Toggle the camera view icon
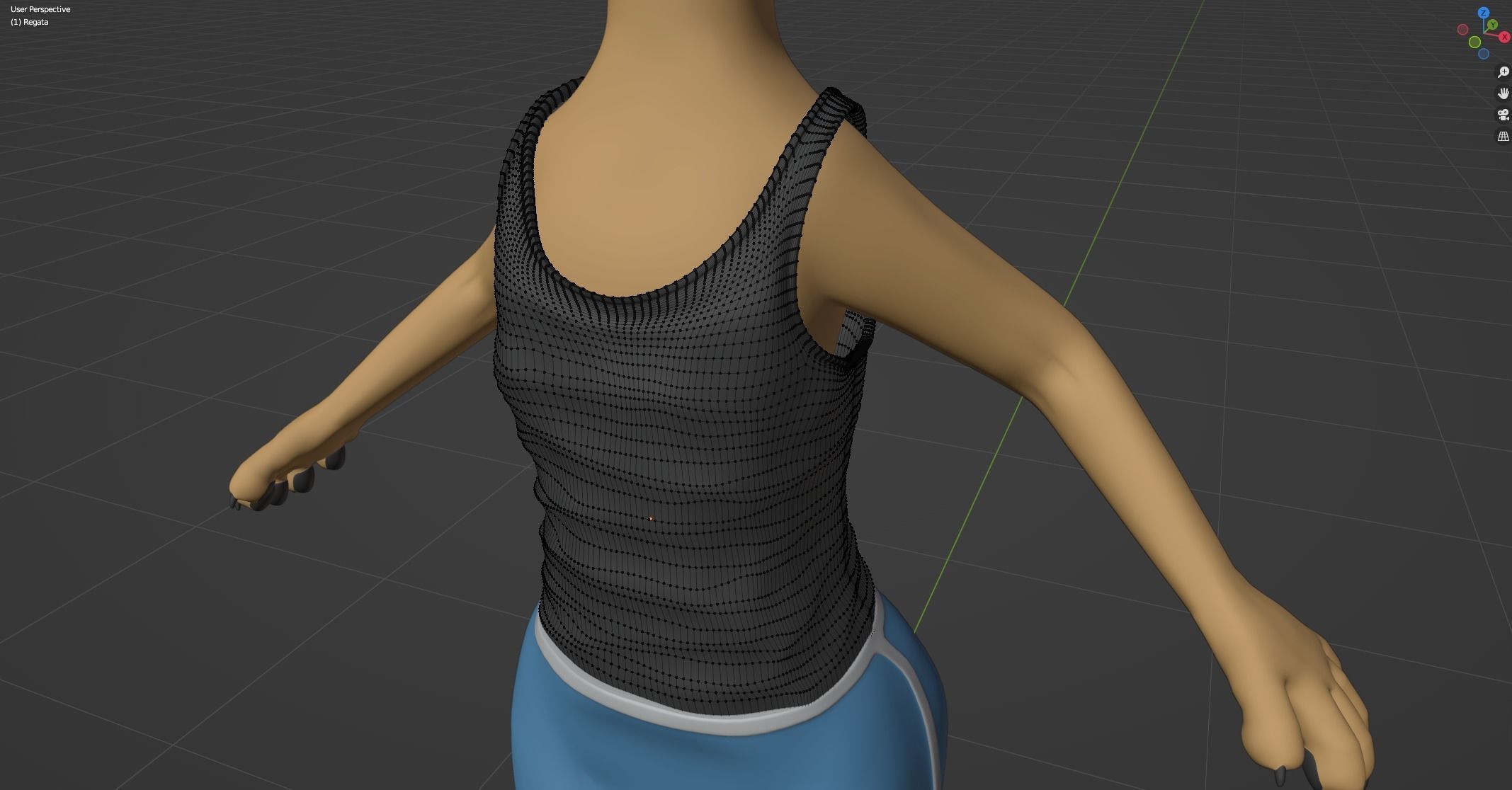Screen dimensions: 1512x790 pos(1503,115)
